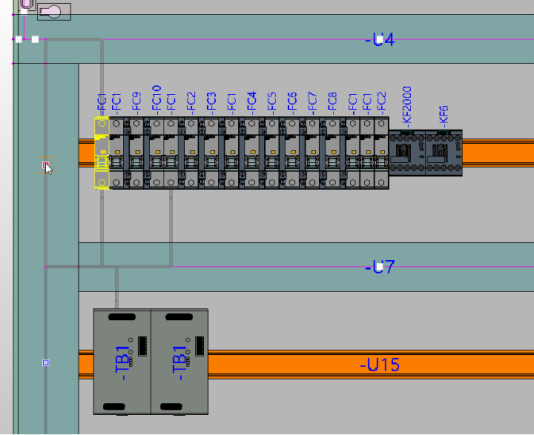Image resolution: width=534 pixels, height=435 pixels.
Task: Select the yellow highlighted FC1 circuit breaker
Action: (102, 153)
